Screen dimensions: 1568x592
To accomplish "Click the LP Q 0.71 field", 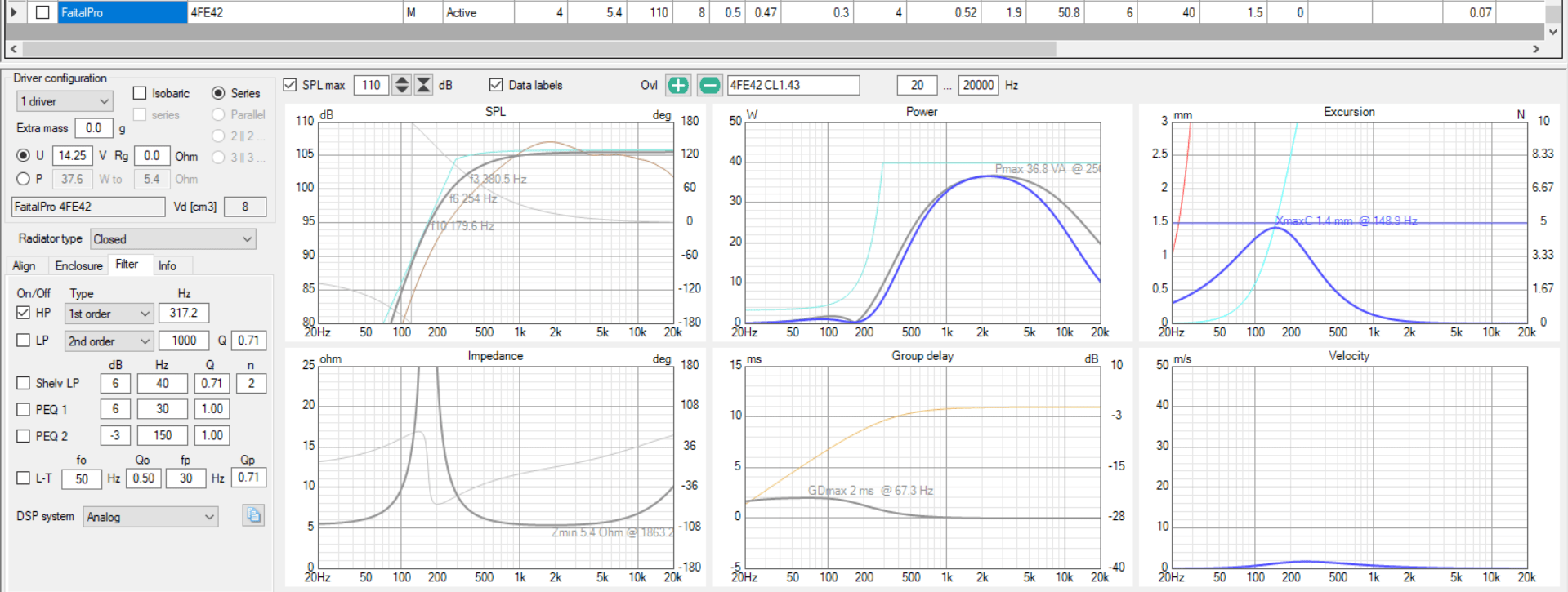I will 248,341.
